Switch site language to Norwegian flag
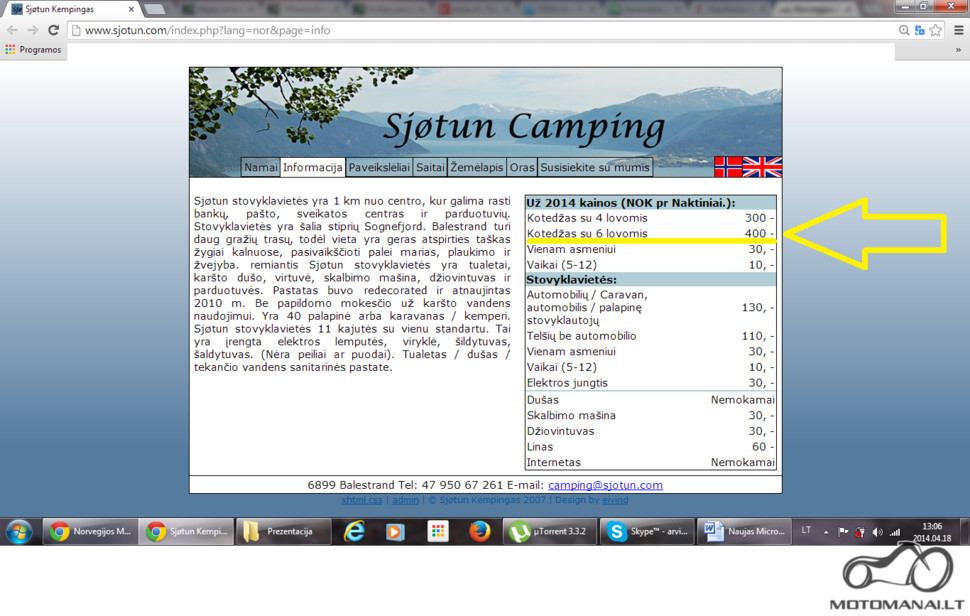This screenshot has width=970, height=616. 728,167
